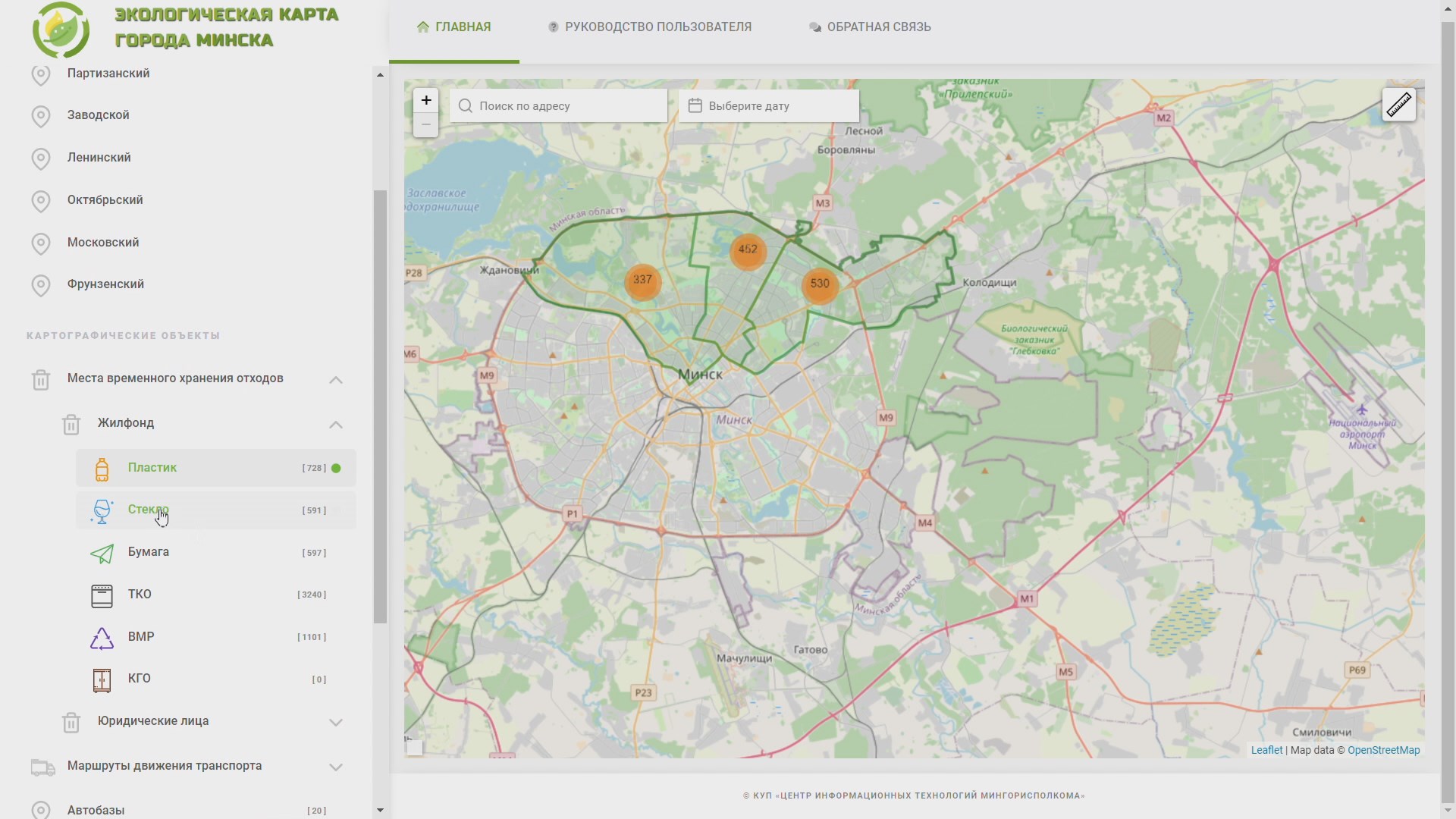Click the sidebar scrollbar thumb
This screenshot has width=1456, height=819.
pos(380,406)
